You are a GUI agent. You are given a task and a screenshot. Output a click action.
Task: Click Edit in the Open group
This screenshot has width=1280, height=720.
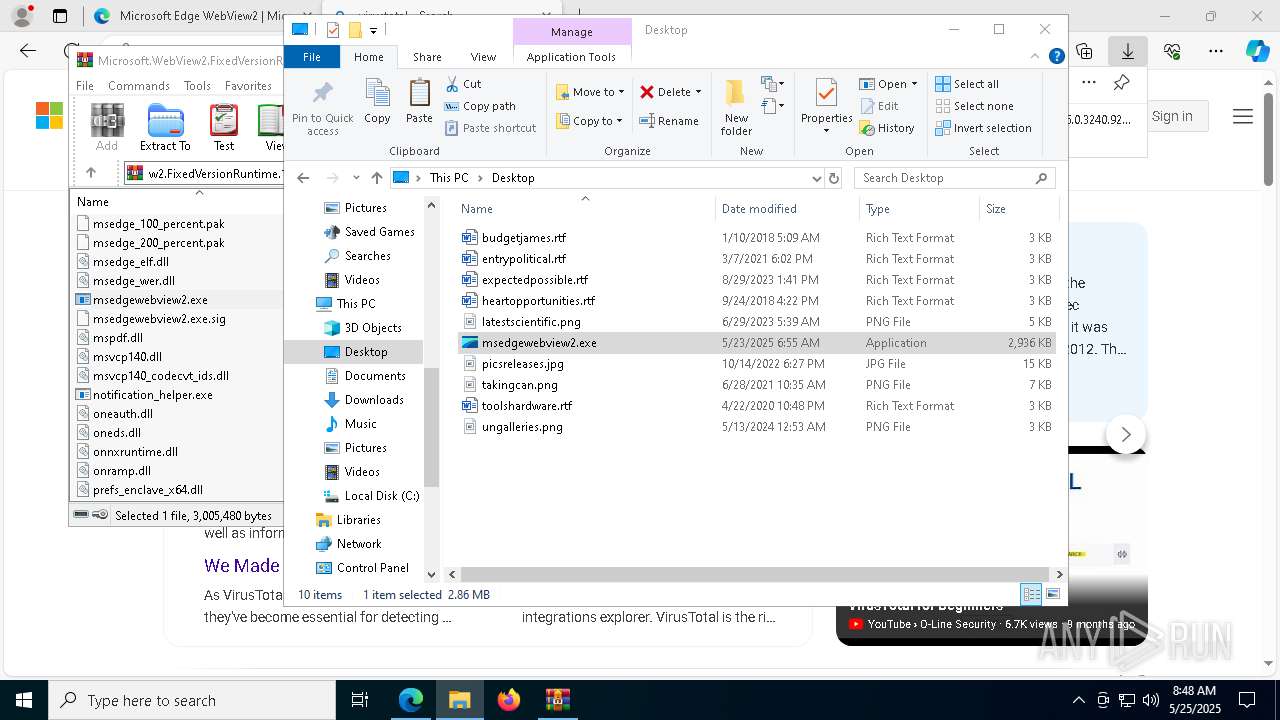879,106
